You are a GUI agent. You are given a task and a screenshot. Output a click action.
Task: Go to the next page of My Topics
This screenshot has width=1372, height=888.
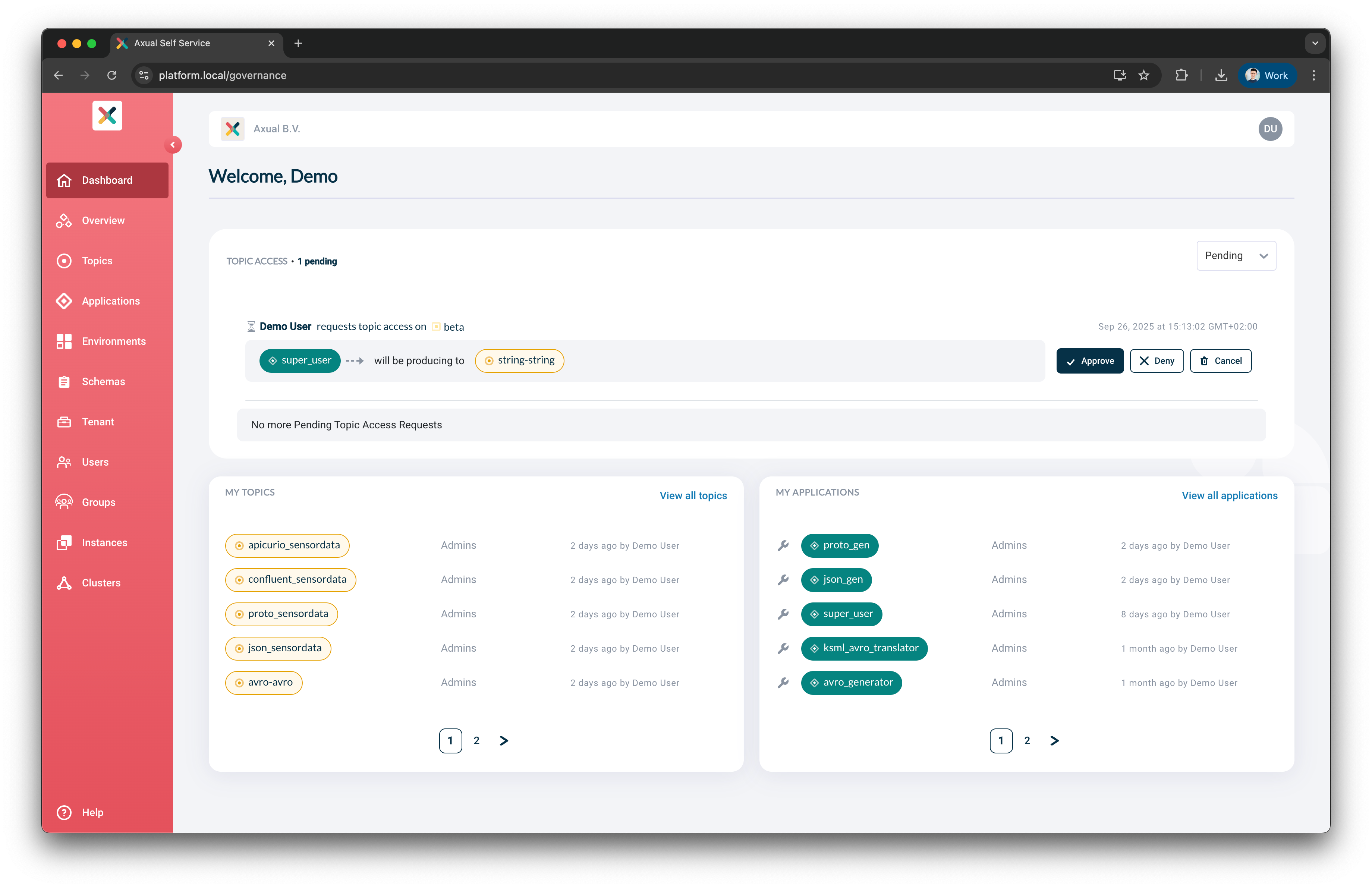tap(503, 741)
